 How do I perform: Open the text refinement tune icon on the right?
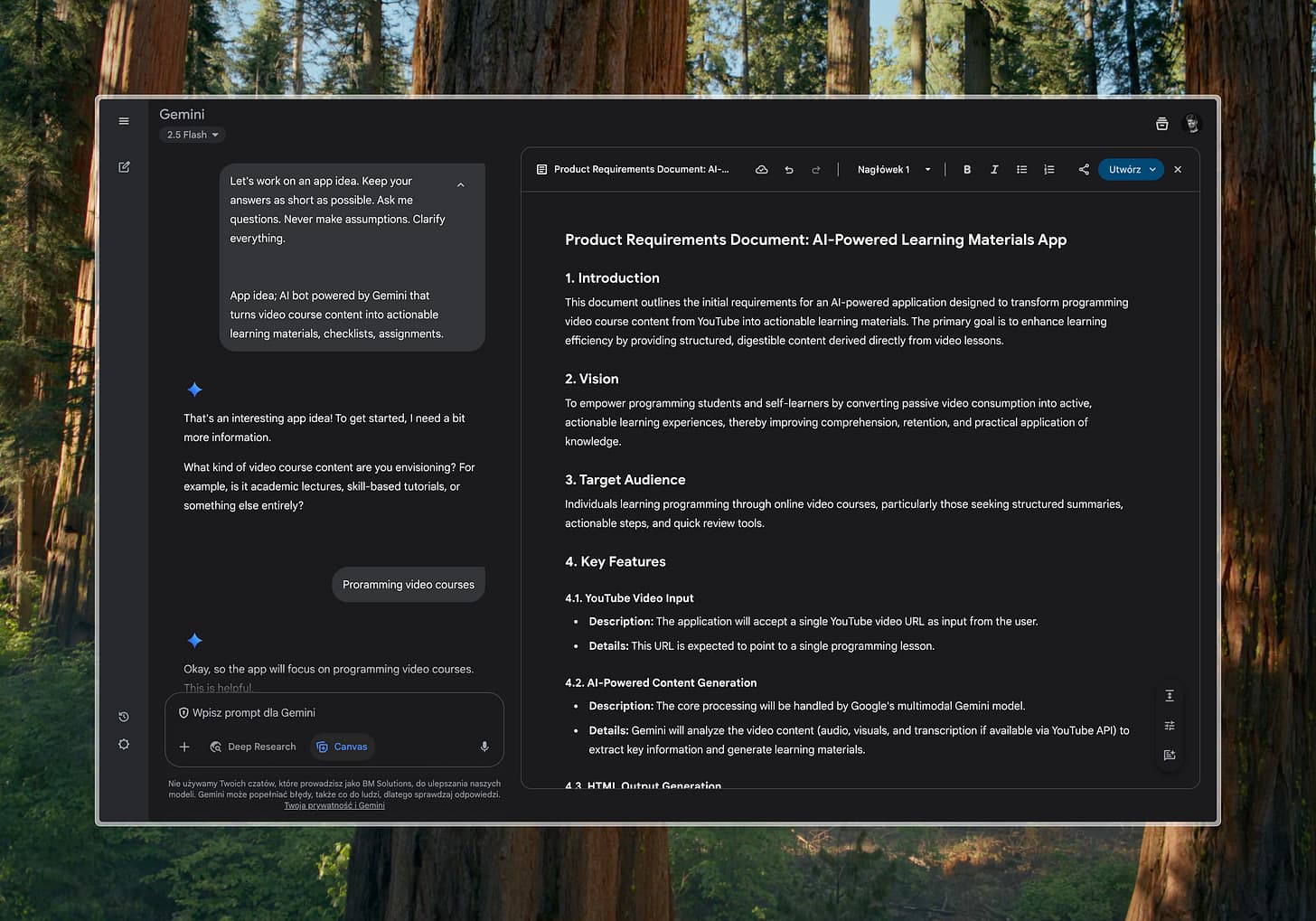click(x=1169, y=725)
